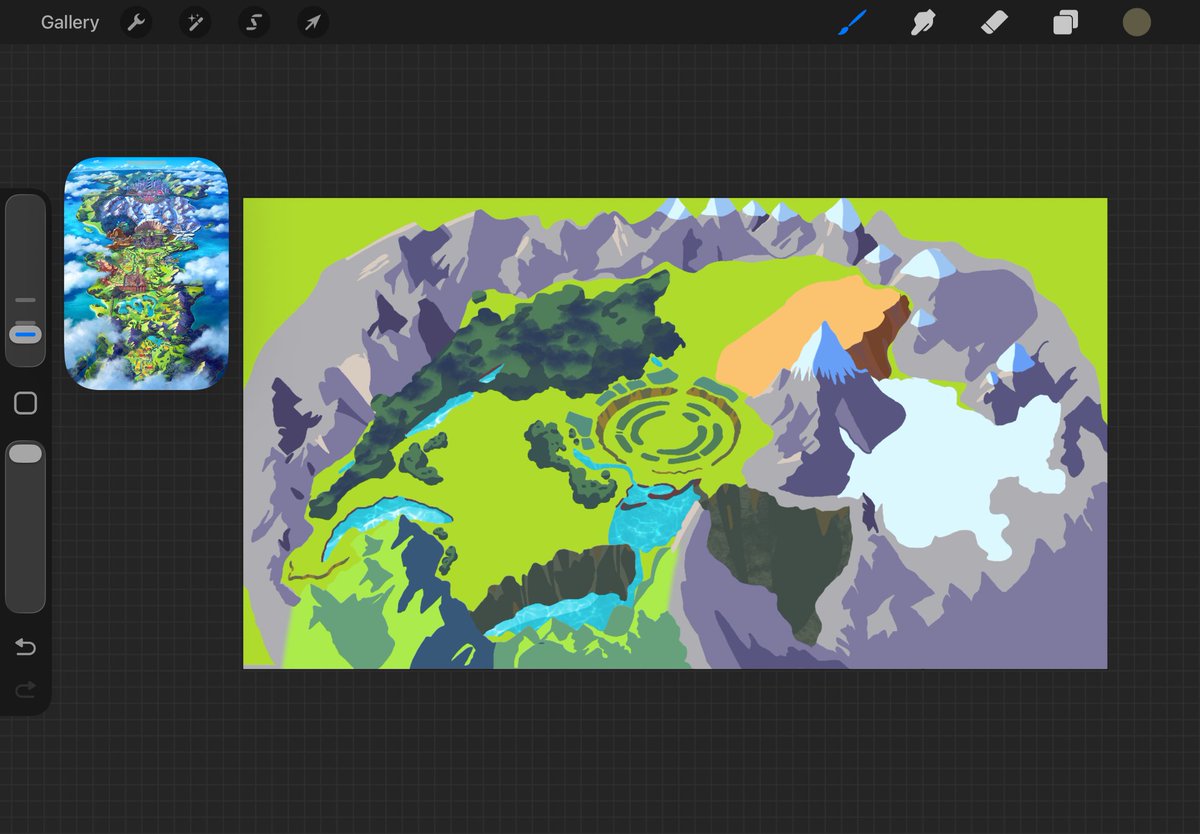Open the Gallery view
The image size is (1200, 834).
click(x=70, y=22)
